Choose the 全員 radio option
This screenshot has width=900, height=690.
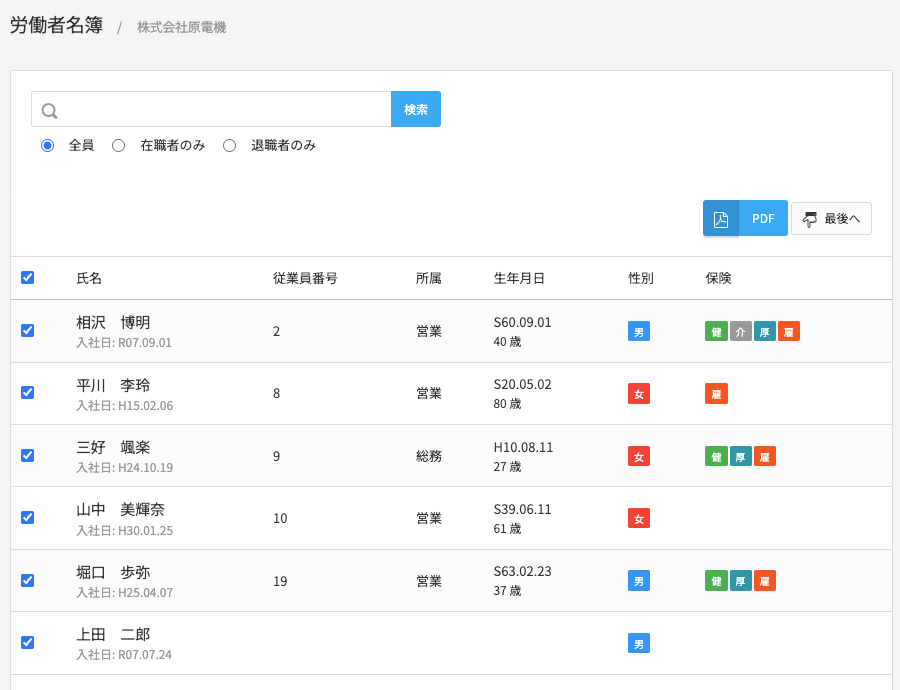pos(48,146)
